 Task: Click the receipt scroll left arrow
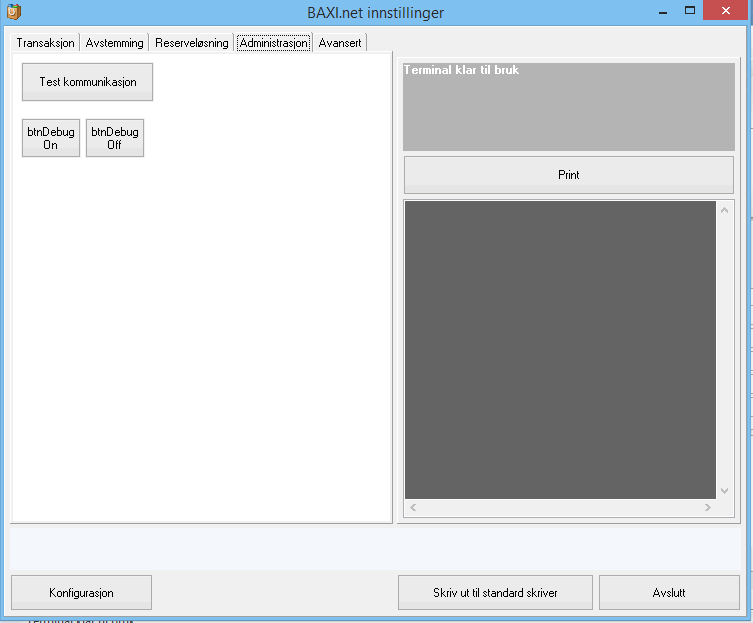click(413, 507)
